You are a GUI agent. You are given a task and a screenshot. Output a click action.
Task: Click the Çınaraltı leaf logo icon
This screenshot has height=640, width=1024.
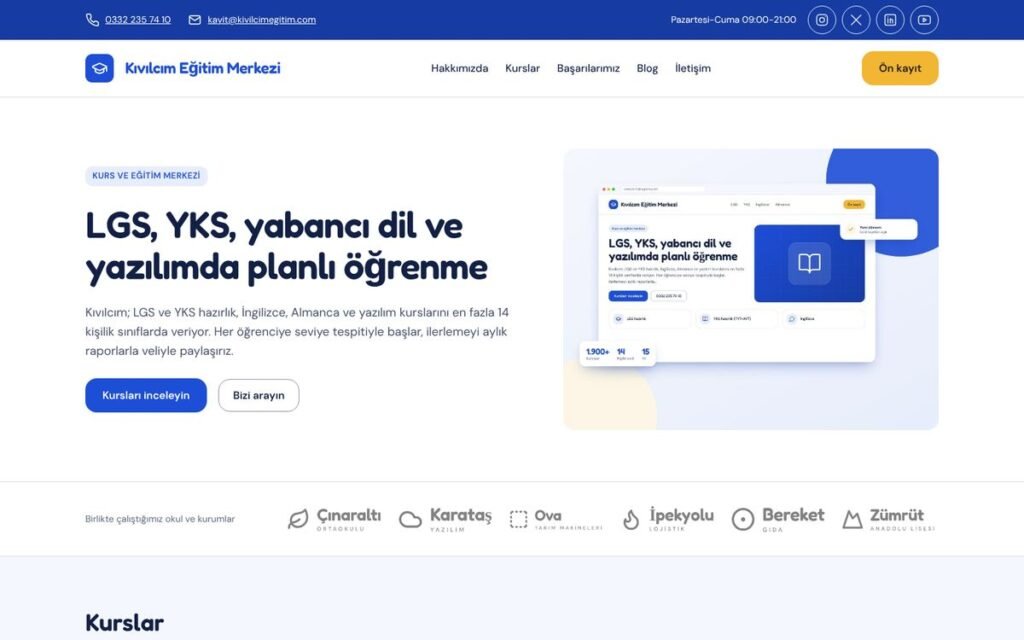(x=298, y=519)
